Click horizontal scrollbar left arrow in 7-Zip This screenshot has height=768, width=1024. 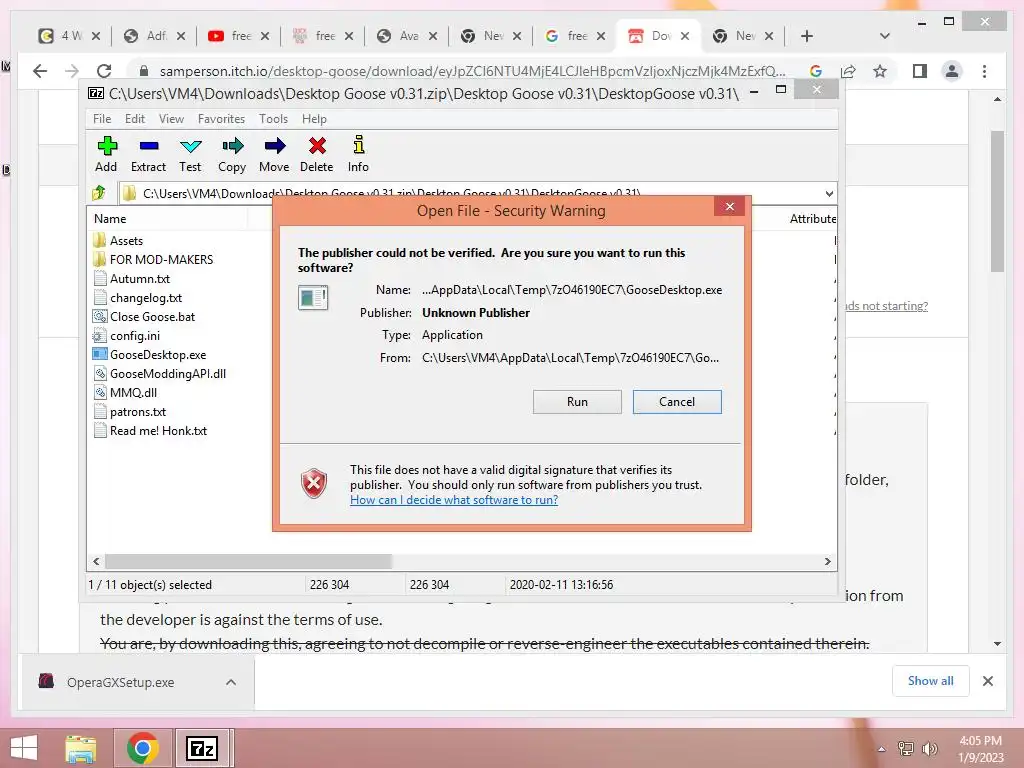(96, 561)
